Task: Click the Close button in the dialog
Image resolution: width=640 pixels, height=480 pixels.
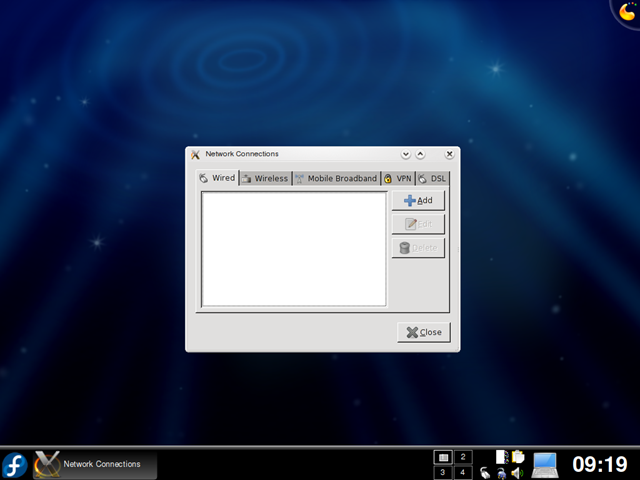Action: click(x=424, y=332)
